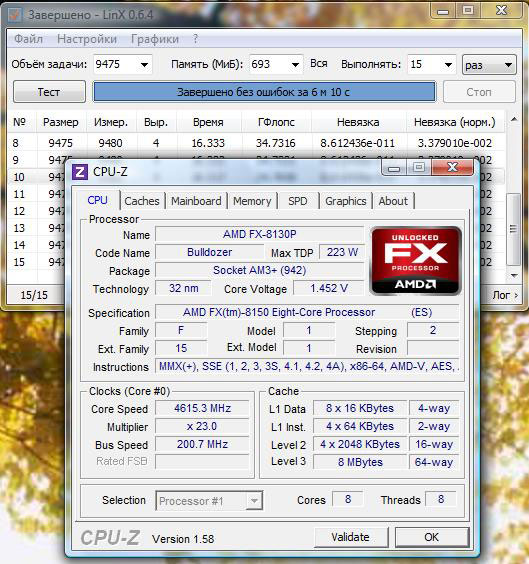Sort by Время column header
This screenshot has width=529, height=564.
coord(208,122)
